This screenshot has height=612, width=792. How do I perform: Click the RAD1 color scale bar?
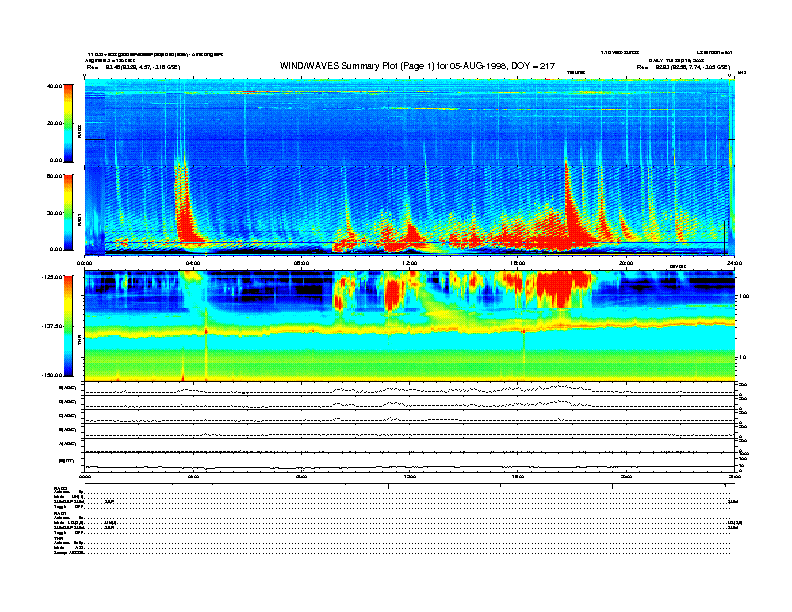tap(68, 213)
